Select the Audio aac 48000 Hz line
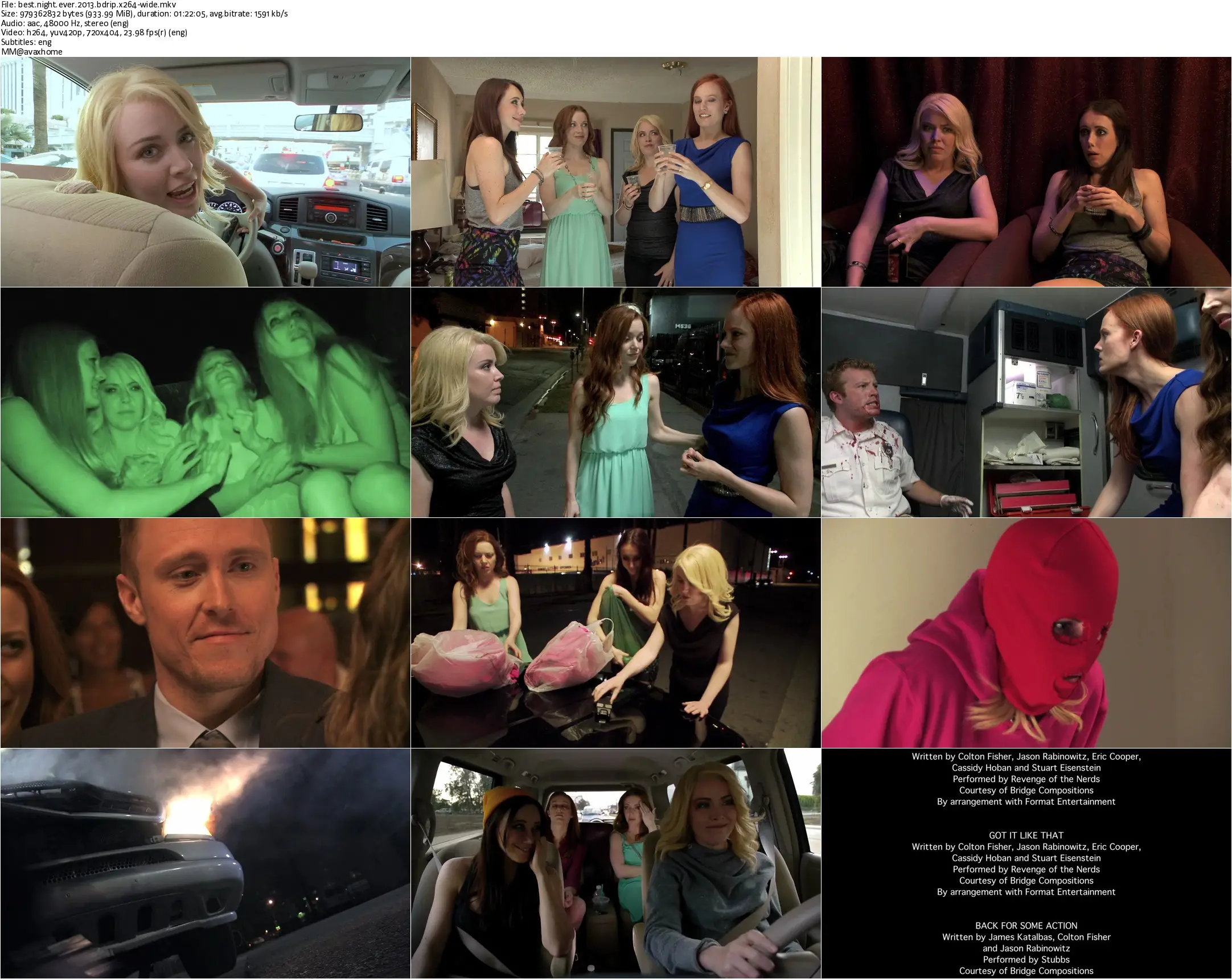The height and width of the screenshot is (979, 1232). 65,23
